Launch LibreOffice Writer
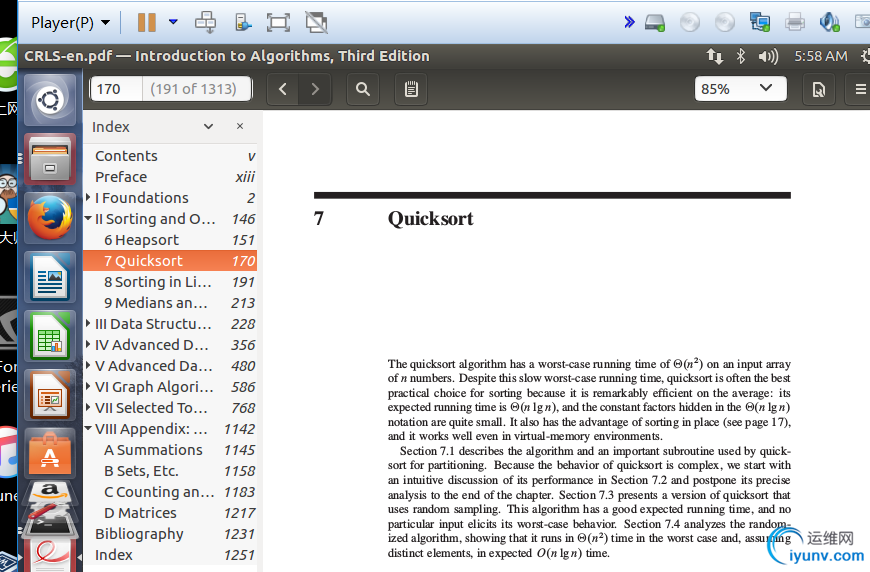This screenshot has width=870, height=572. pyautogui.click(x=50, y=277)
